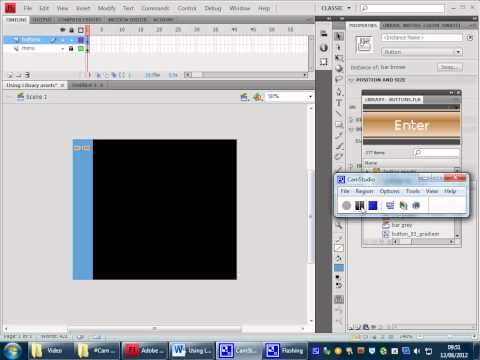Screen dimensions: 480x360
Task: Click the Instance Name input field
Action: [x=422, y=38]
